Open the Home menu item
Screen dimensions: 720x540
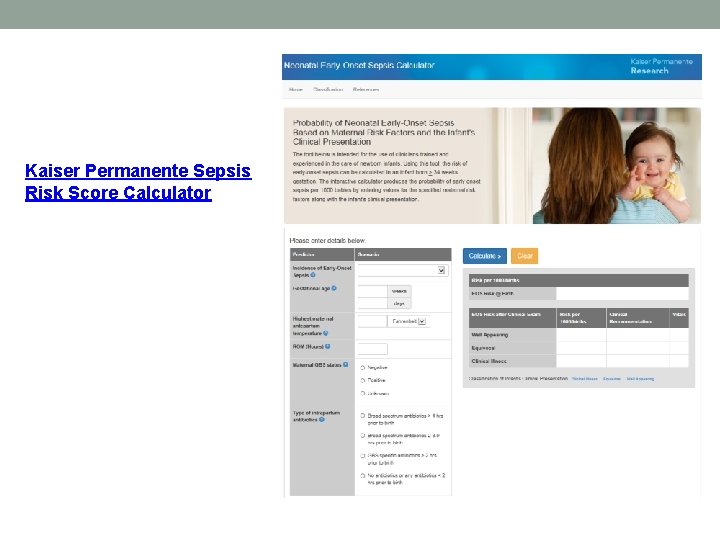click(296, 90)
